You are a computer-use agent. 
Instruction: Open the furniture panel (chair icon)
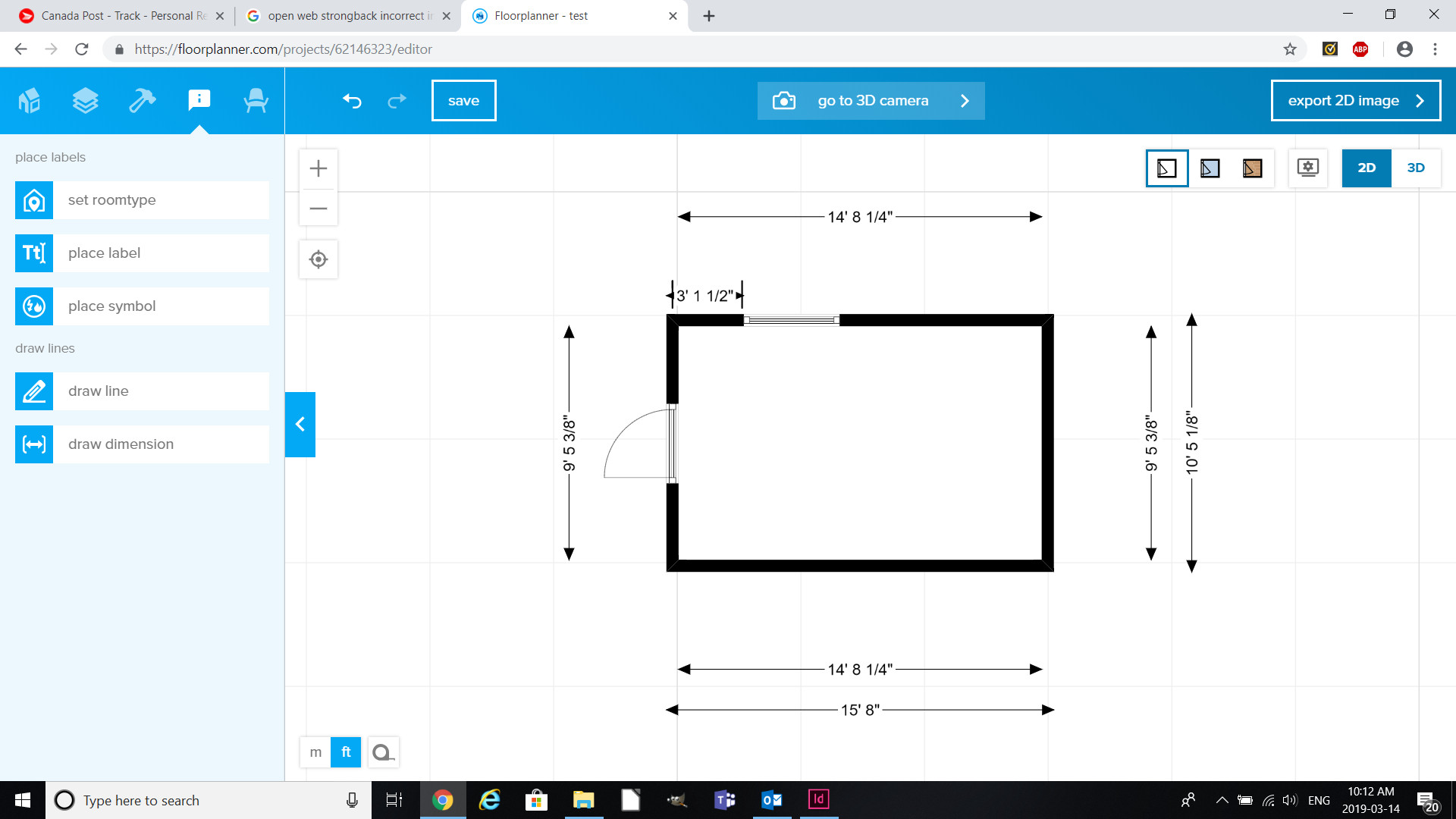click(x=256, y=100)
